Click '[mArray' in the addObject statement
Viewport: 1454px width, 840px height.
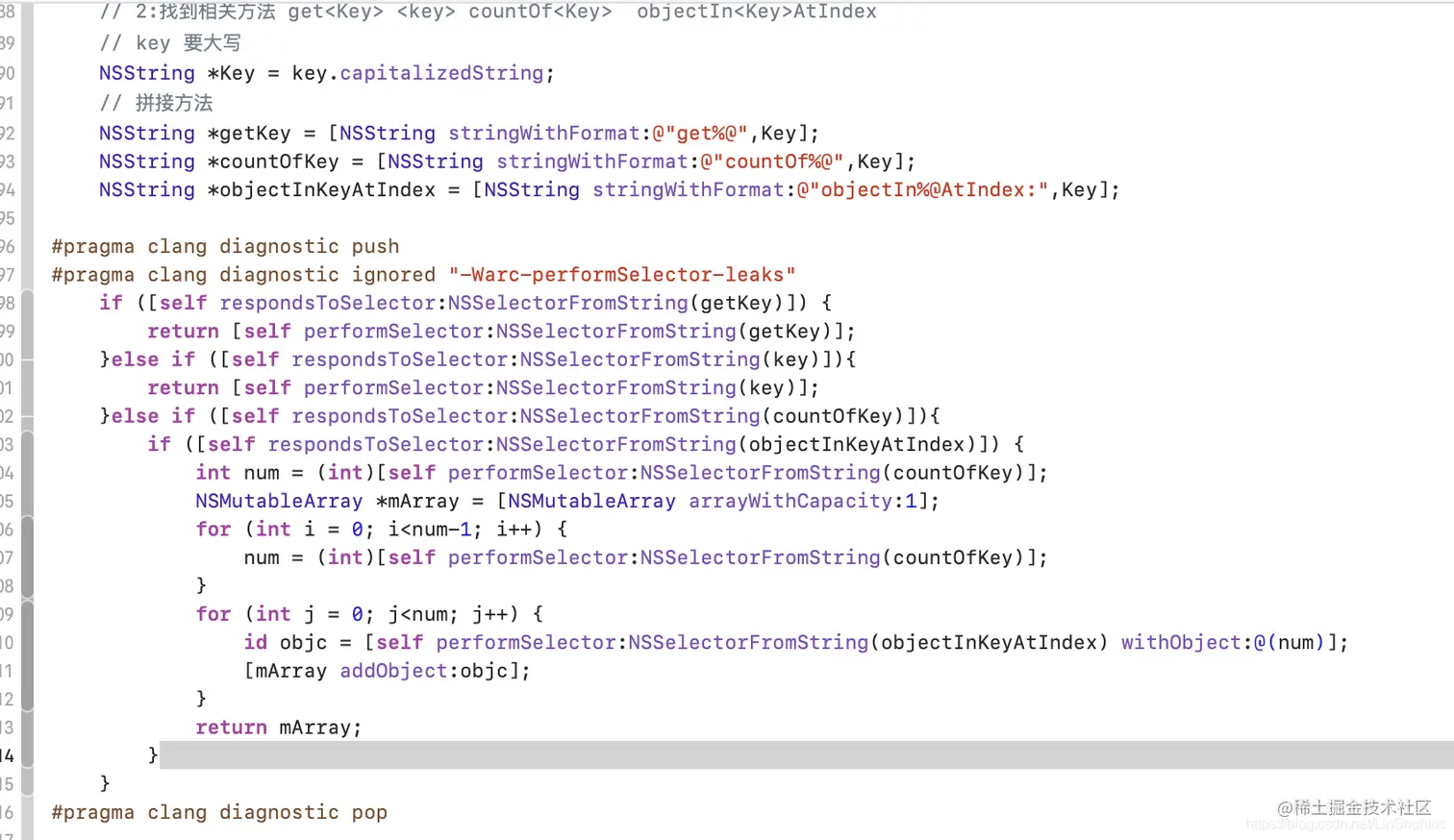click(x=286, y=671)
